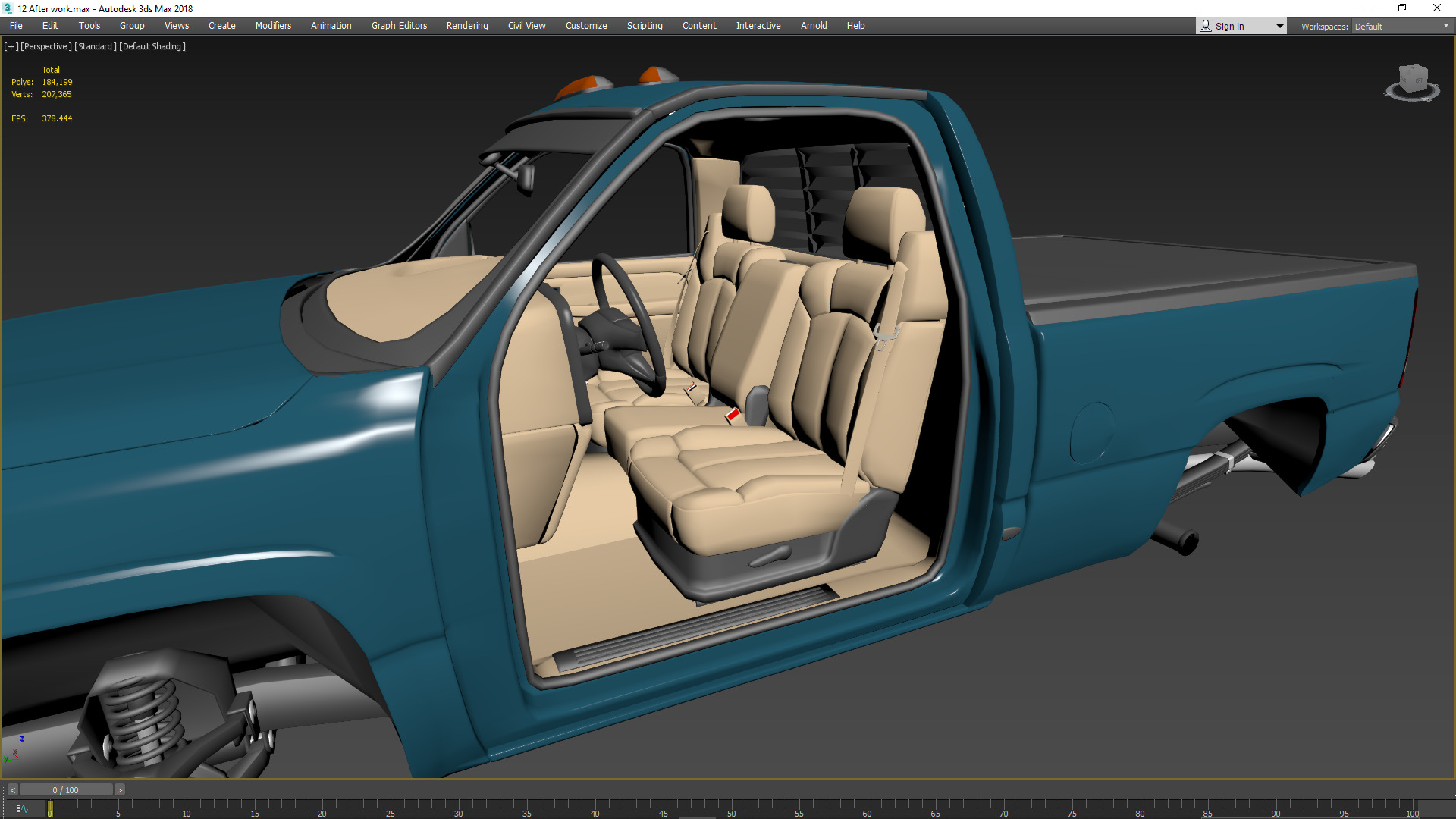The image size is (1456, 819).
Task: Open the [Default Shading] viewport menu
Action: click(152, 46)
